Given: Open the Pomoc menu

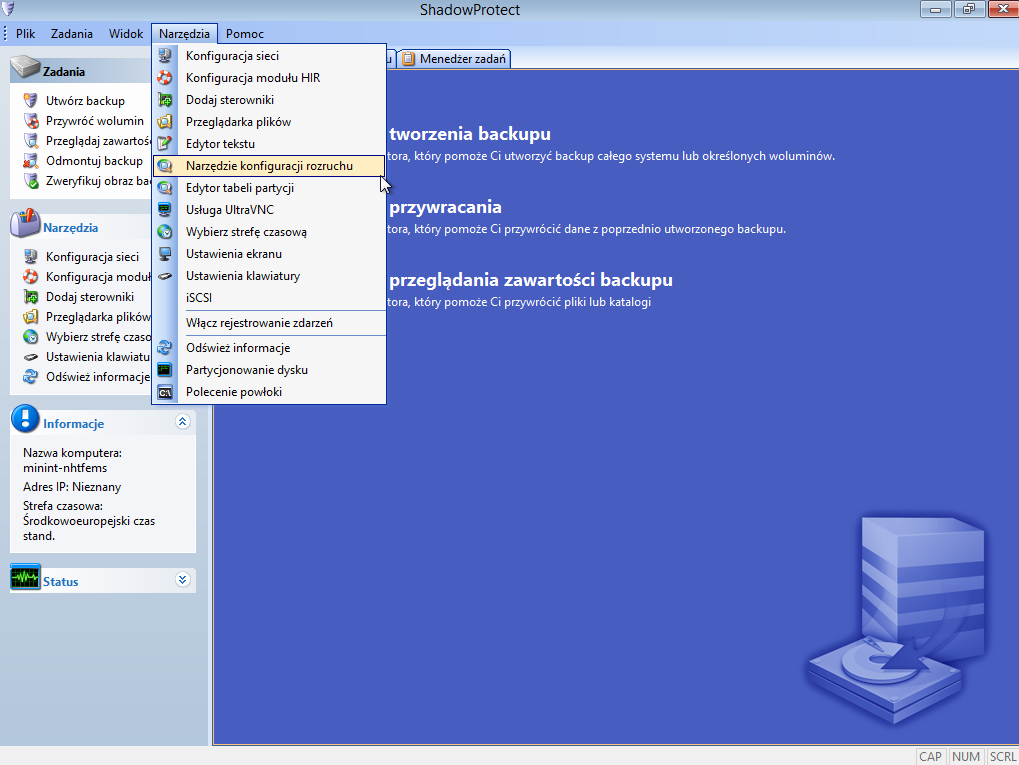Looking at the screenshot, I should 244,34.
